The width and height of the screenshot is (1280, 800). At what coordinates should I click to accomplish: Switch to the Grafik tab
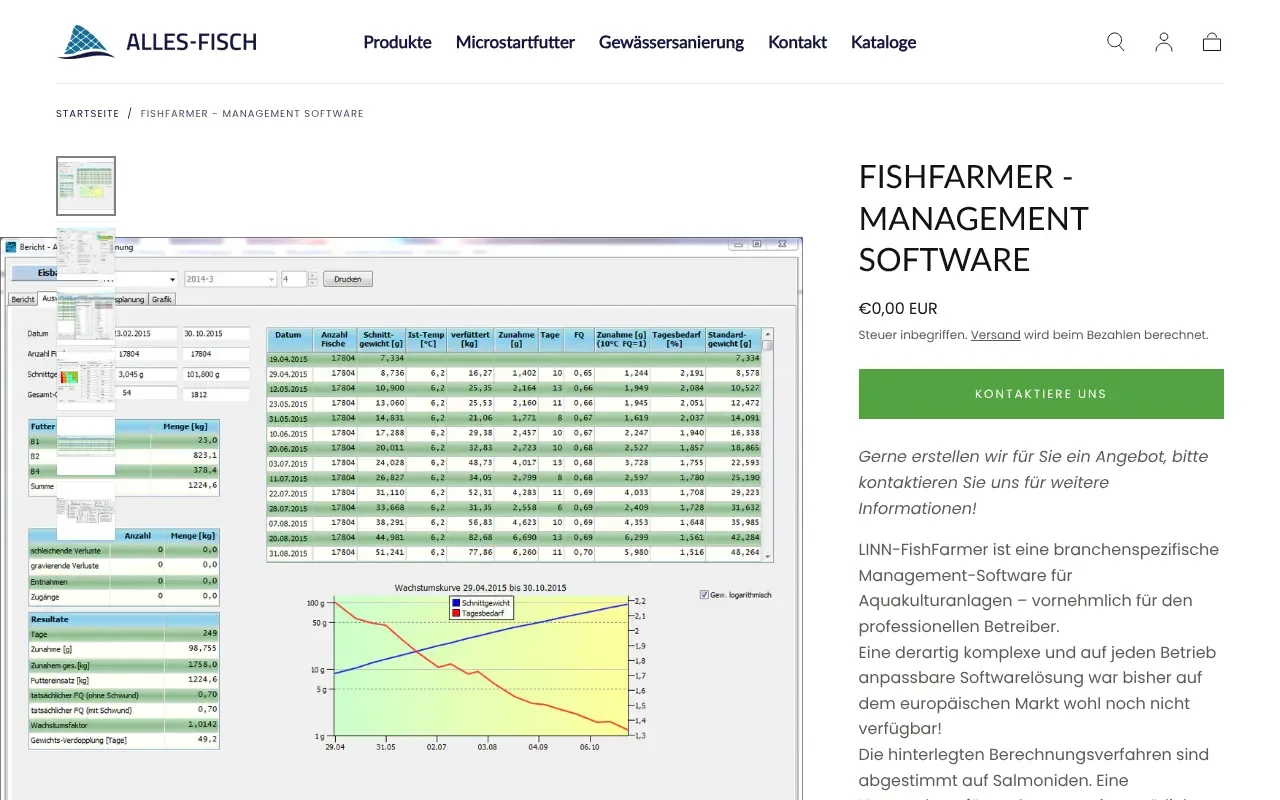[162, 299]
